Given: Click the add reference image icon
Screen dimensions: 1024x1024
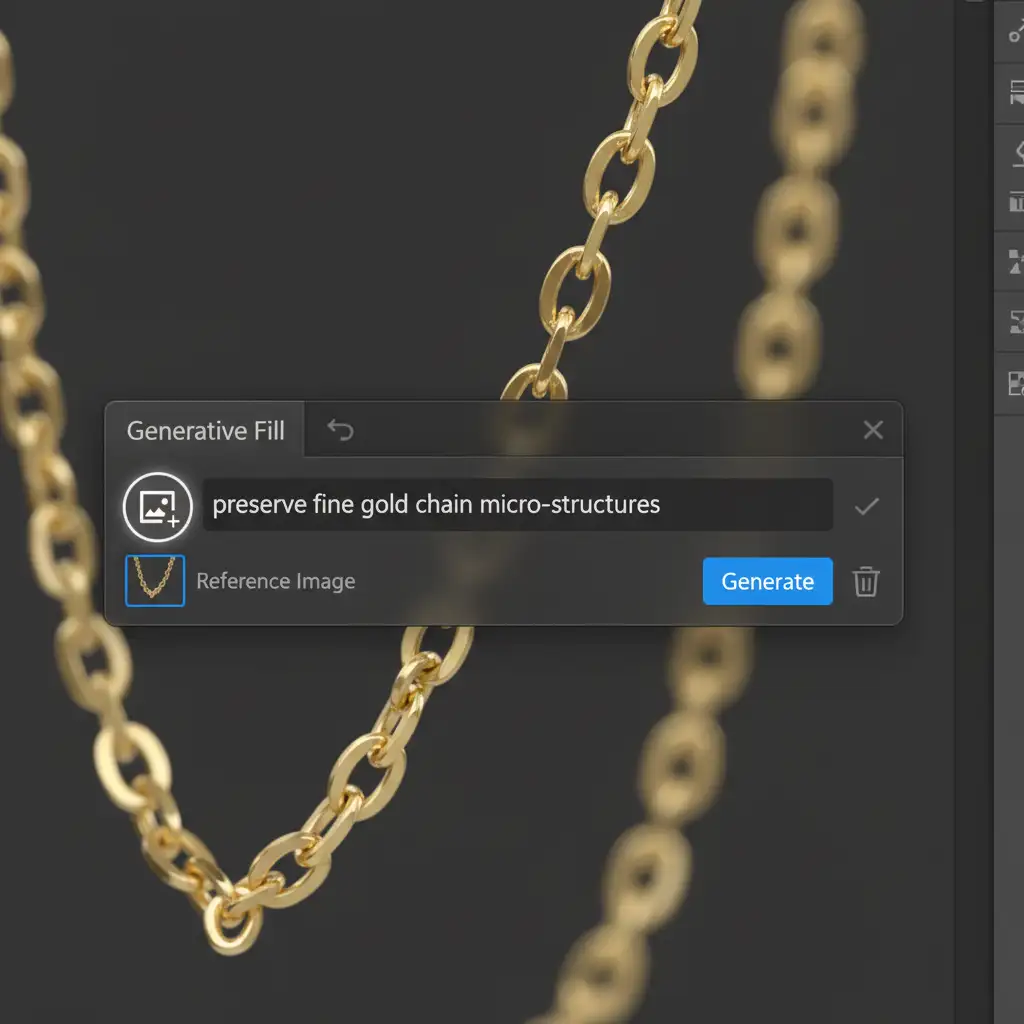Looking at the screenshot, I should coord(158,507).
